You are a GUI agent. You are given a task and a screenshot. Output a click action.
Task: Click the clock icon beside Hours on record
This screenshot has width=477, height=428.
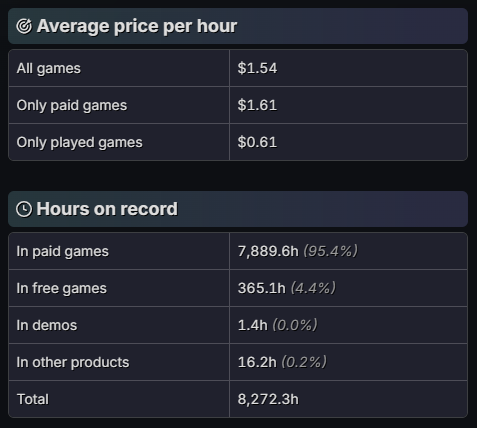[x=24, y=209]
